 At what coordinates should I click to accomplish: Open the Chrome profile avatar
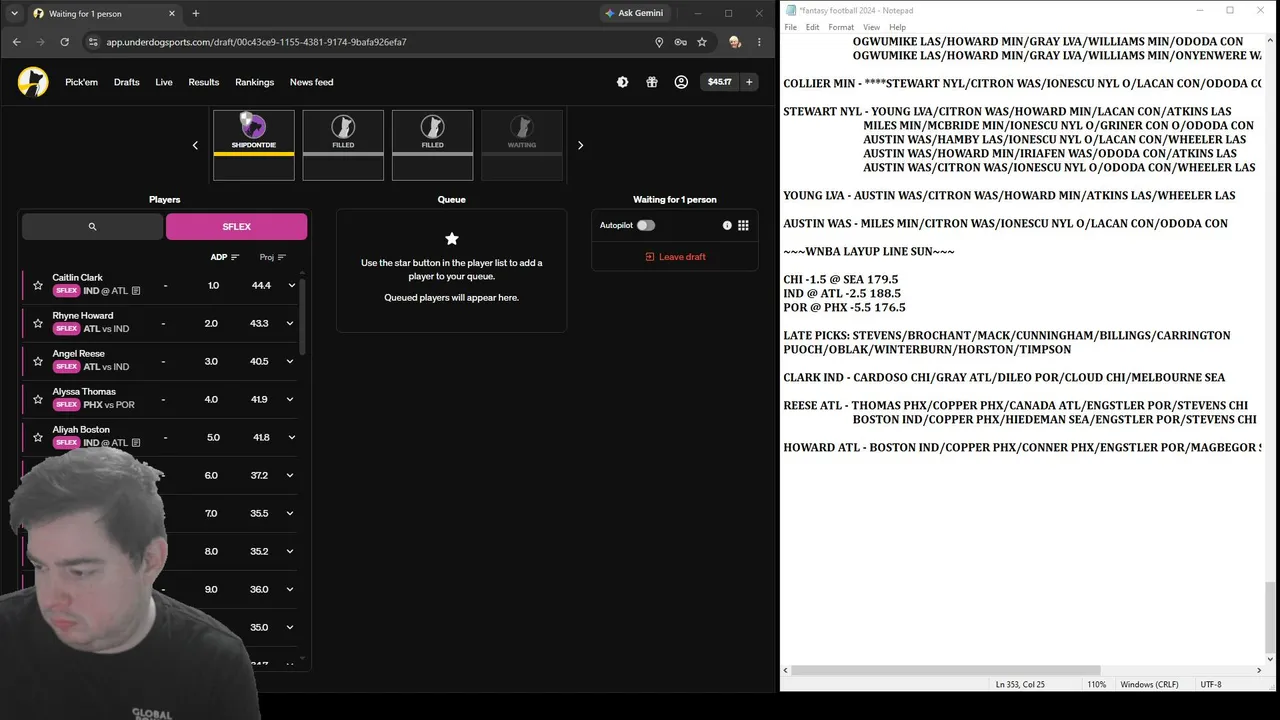click(x=735, y=42)
